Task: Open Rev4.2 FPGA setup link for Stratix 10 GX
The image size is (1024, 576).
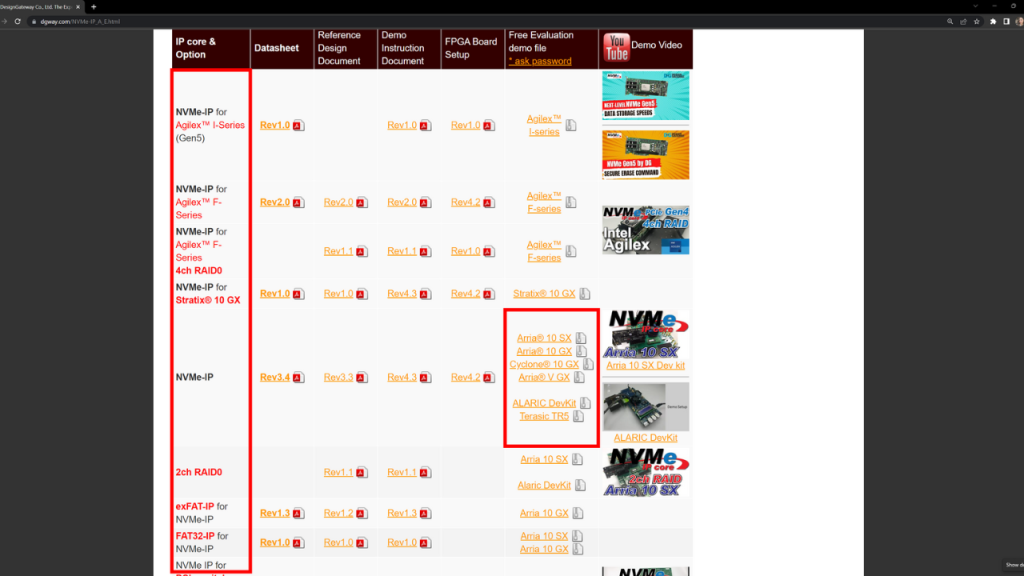Action: click(x=466, y=294)
